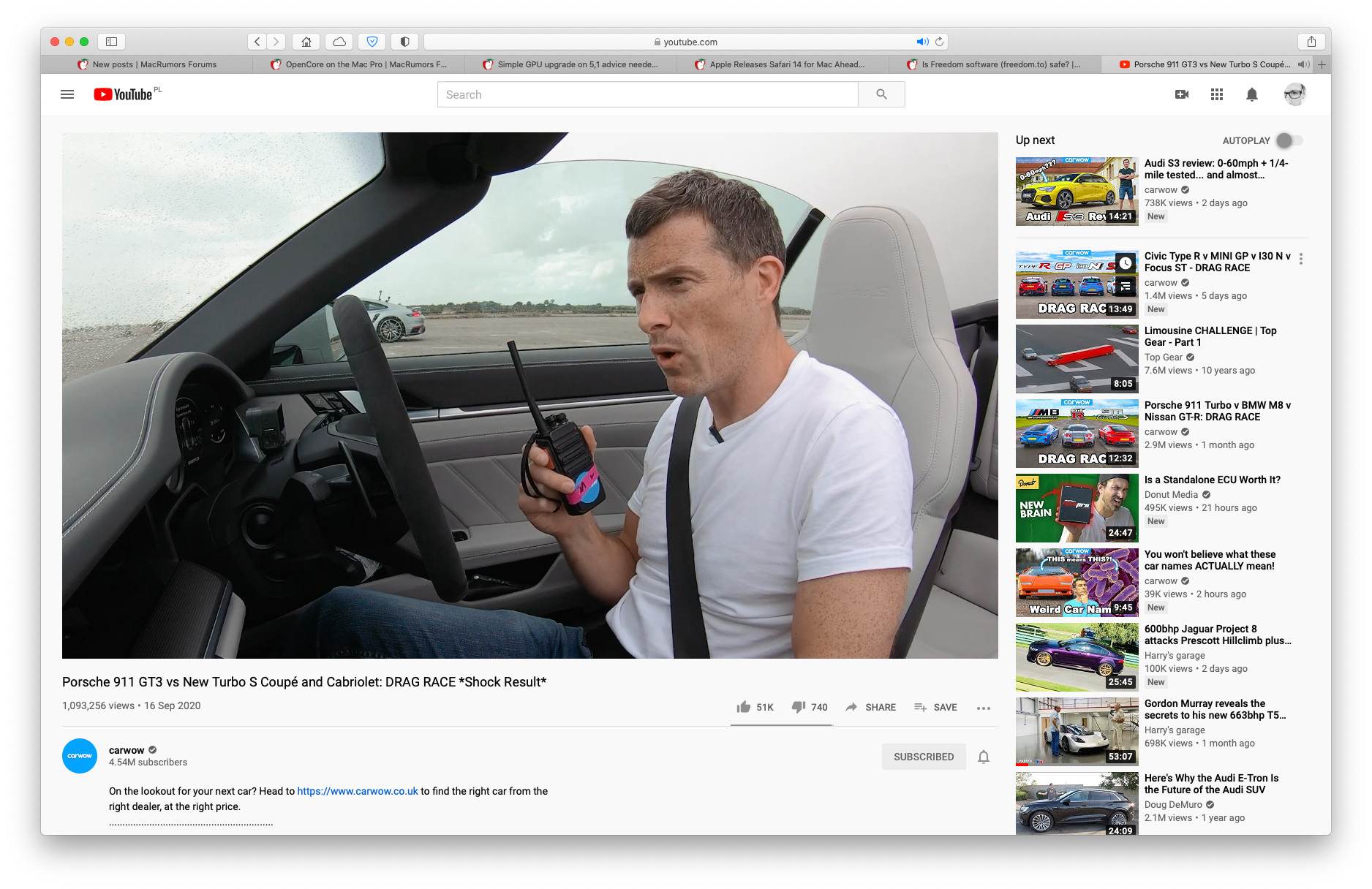Click Safari forward arrow
This screenshot has width=1372, height=889.
coord(276,42)
